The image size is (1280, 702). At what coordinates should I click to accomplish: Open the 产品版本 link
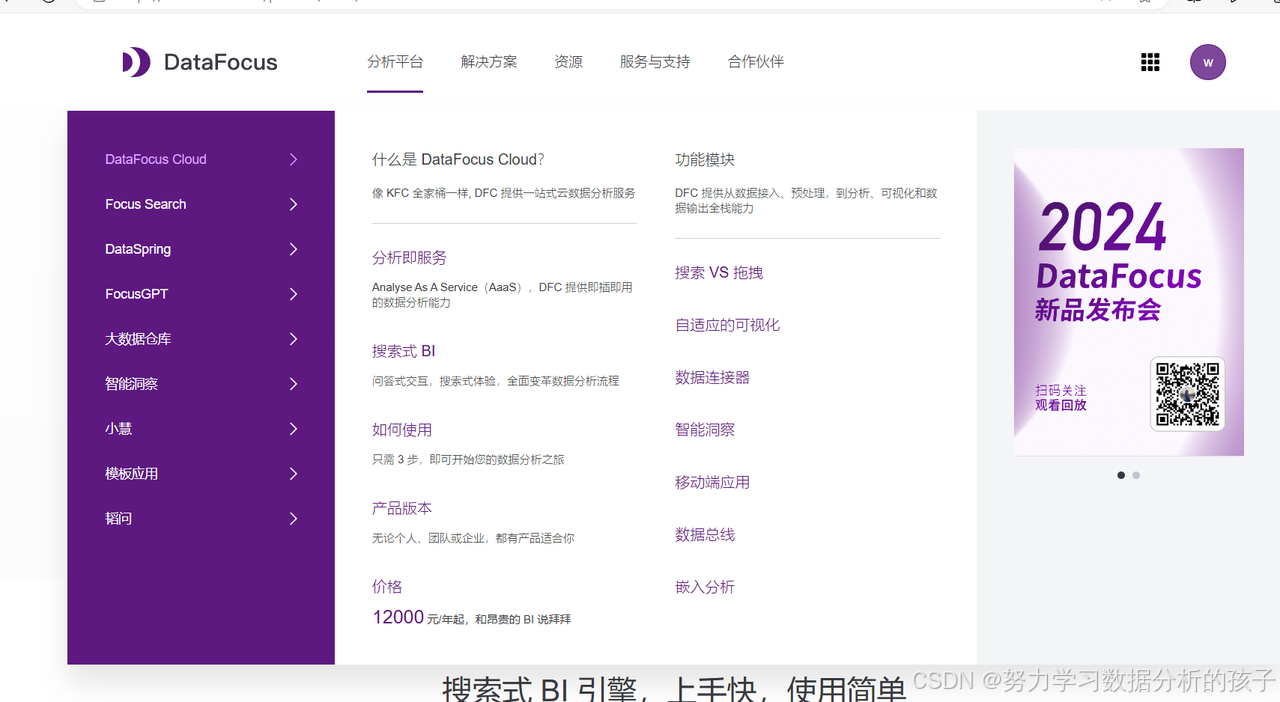pyautogui.click(x=402, y=509)
